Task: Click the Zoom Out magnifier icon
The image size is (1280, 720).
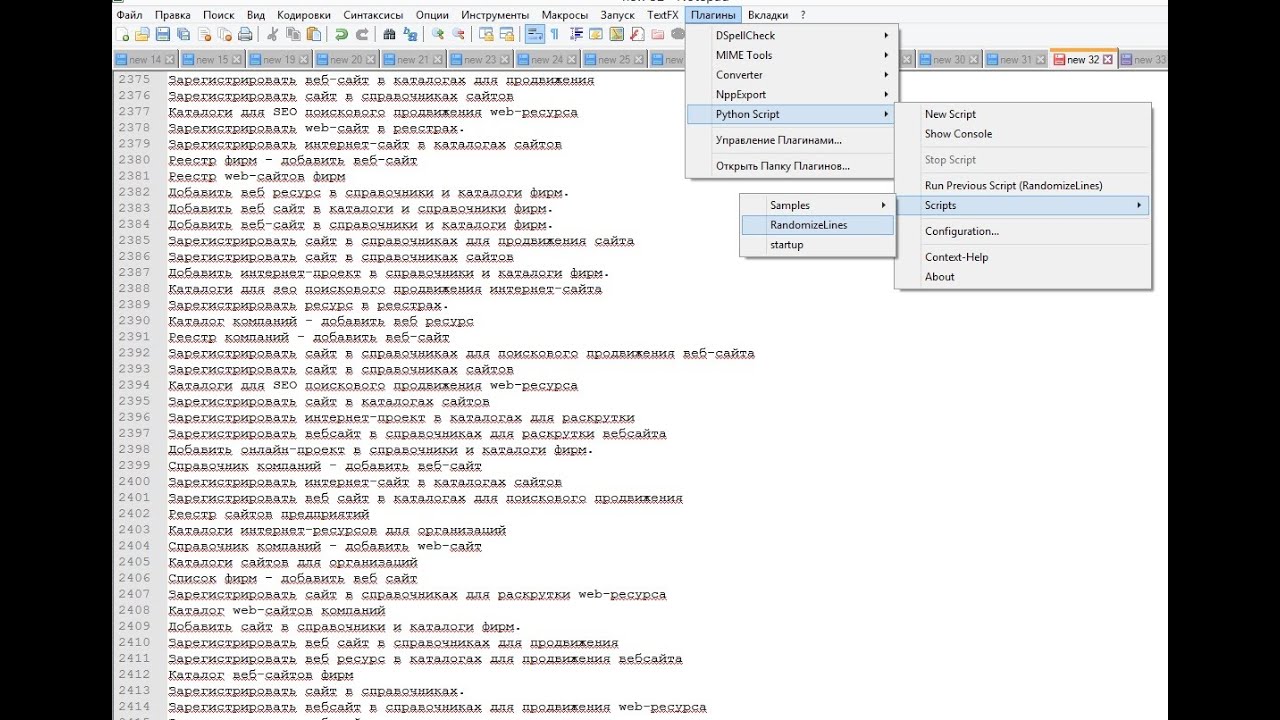Action: coord(459,35)
